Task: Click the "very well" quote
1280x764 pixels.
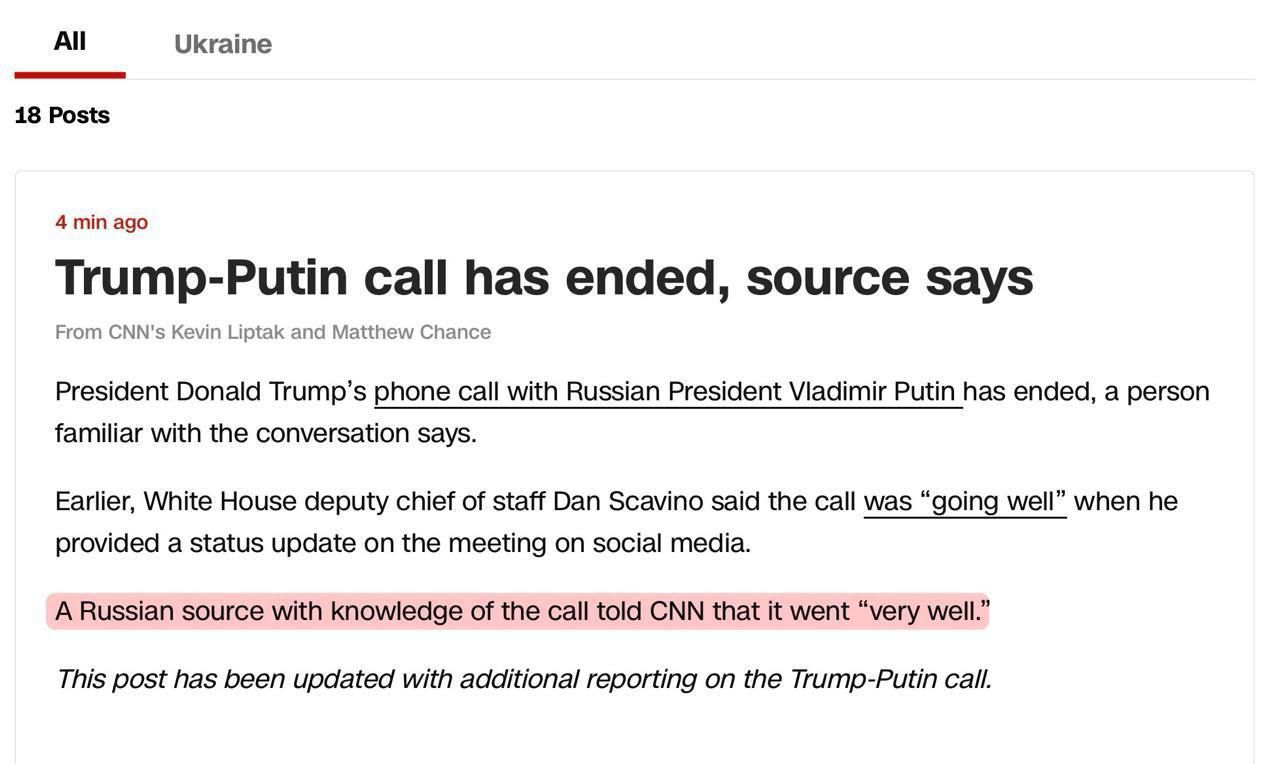Action: [x=926, y=611]
